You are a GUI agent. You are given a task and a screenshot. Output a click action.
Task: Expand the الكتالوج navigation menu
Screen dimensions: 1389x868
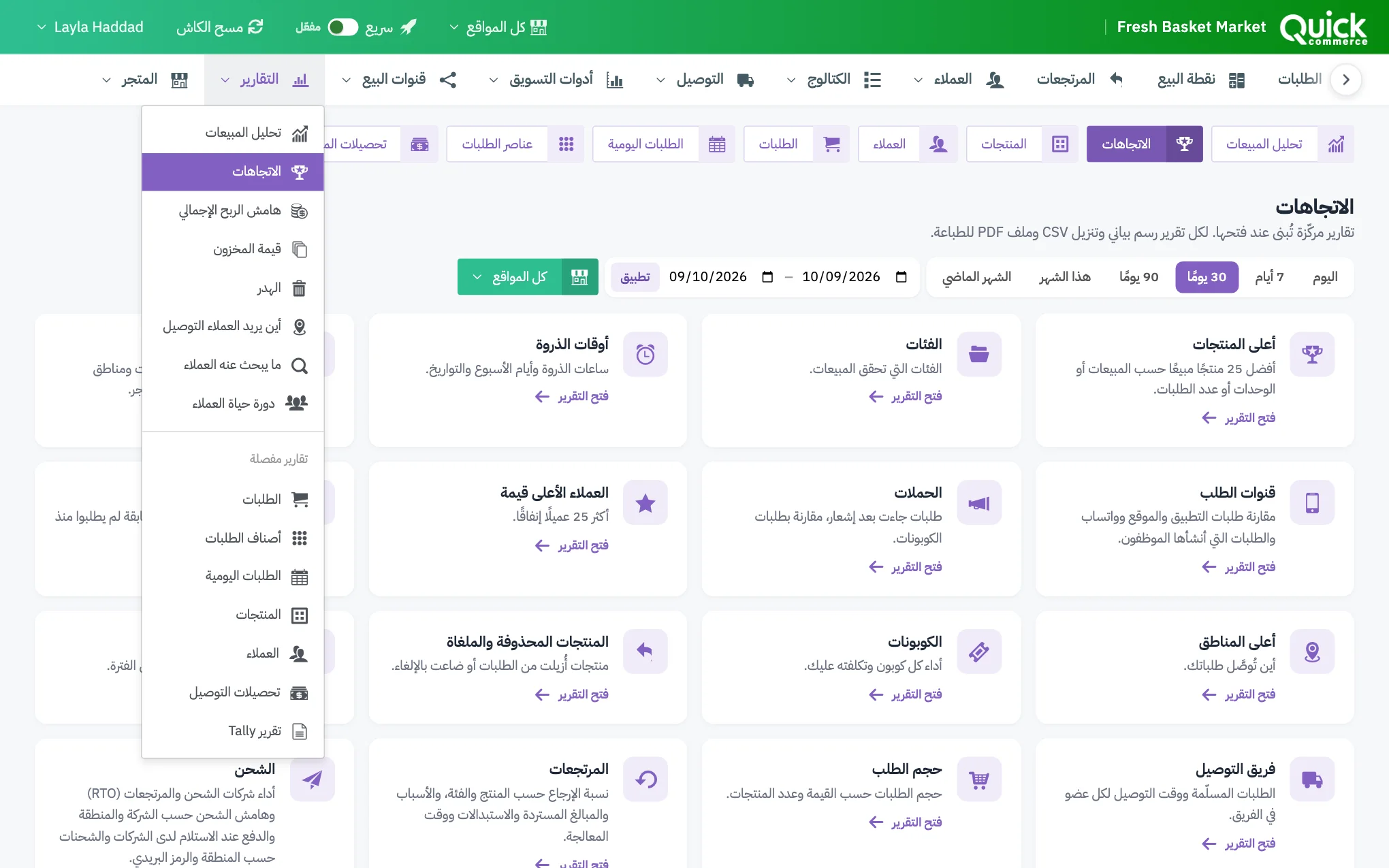coord(834,80)
